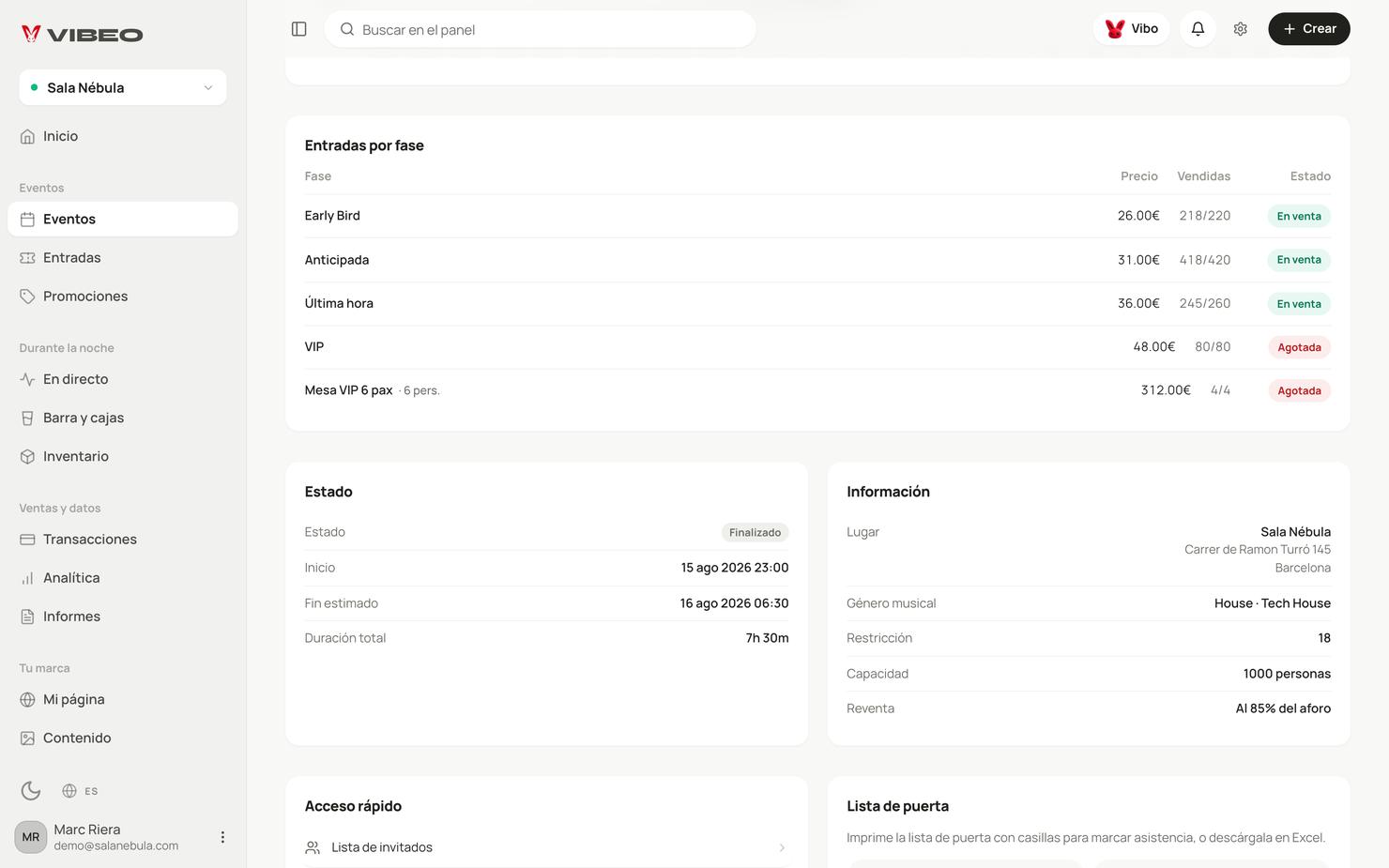This screenshot has height=868, width=1389.
Task: Click En venta badge for Última hora
Action: (1299, 304)
